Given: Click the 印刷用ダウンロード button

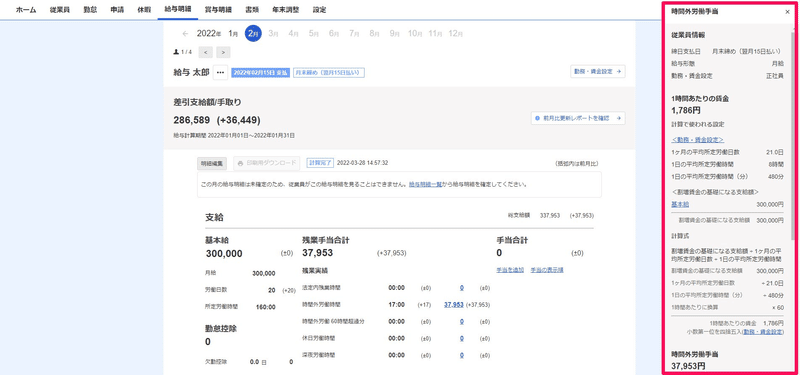Looking at the screenshot, I should click(x=267, y=163).
